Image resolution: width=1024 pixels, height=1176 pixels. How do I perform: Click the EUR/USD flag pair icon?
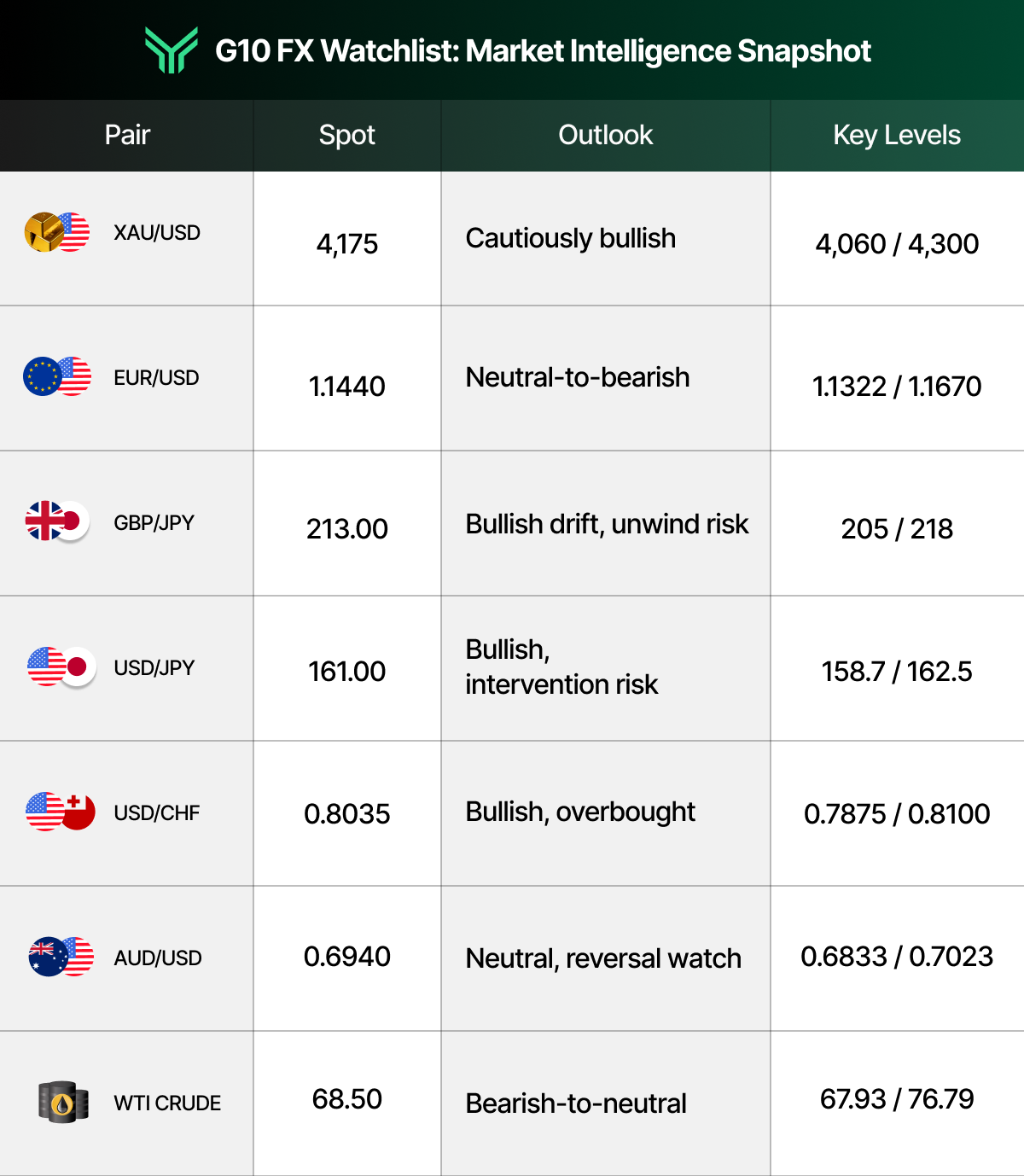pyautogui.click(x=57, y=376)
